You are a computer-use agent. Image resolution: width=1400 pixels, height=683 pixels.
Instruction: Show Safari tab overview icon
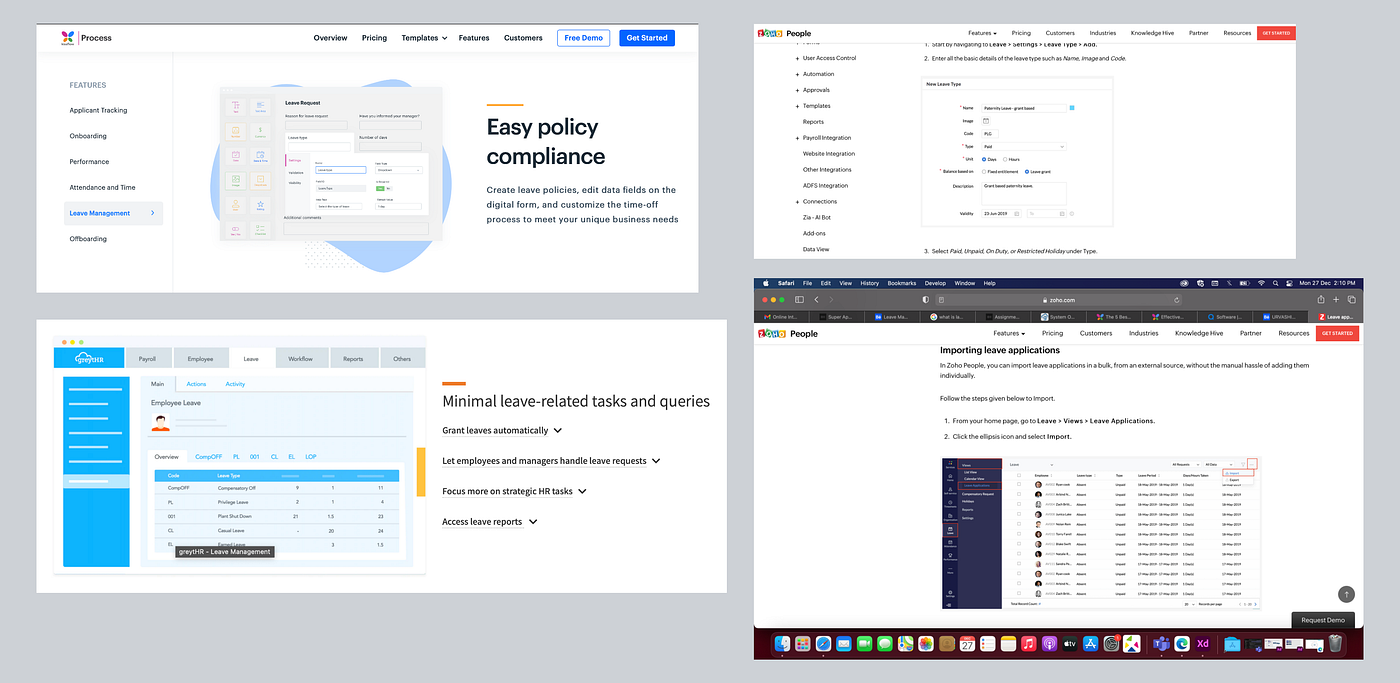(1351, 299)
